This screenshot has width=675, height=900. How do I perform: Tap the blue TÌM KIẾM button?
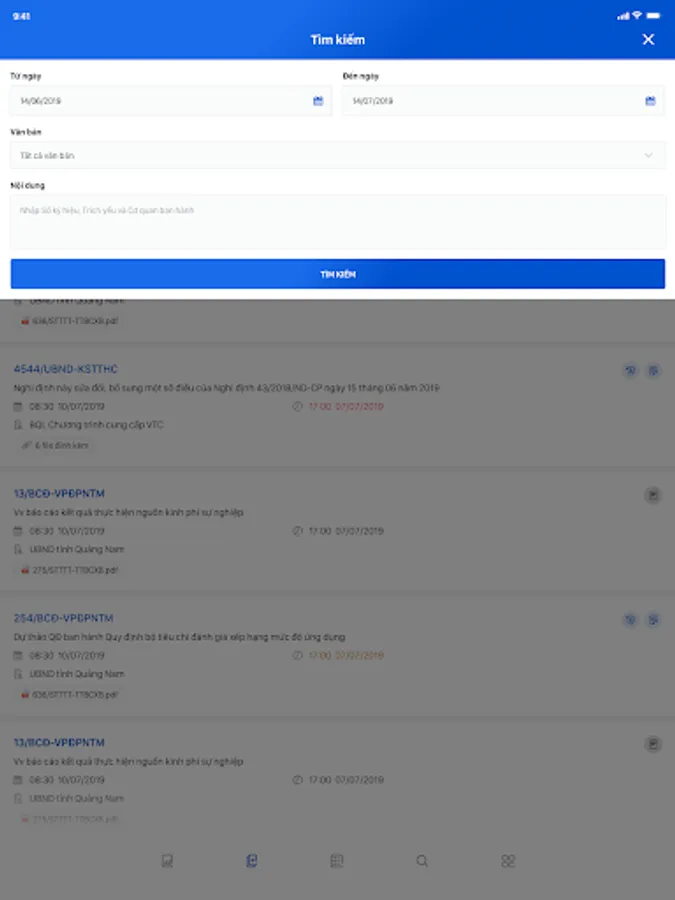[338, 274]
